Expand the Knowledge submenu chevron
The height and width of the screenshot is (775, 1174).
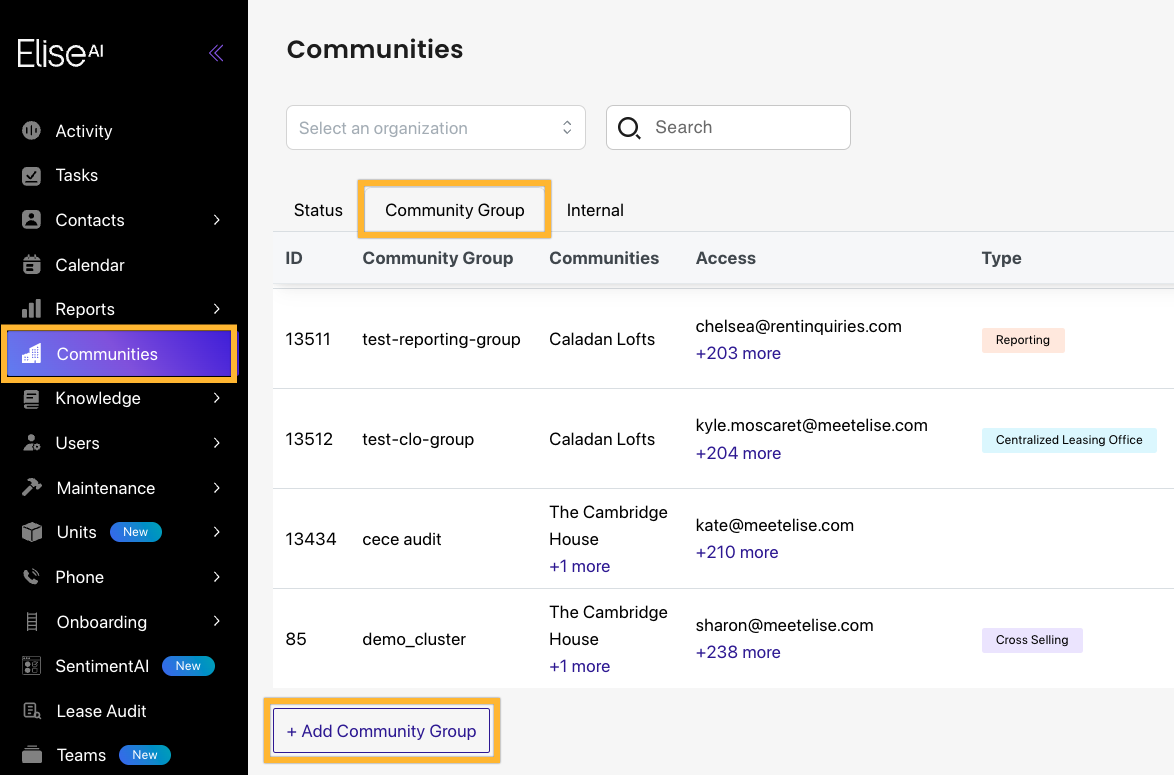(216, 398)
